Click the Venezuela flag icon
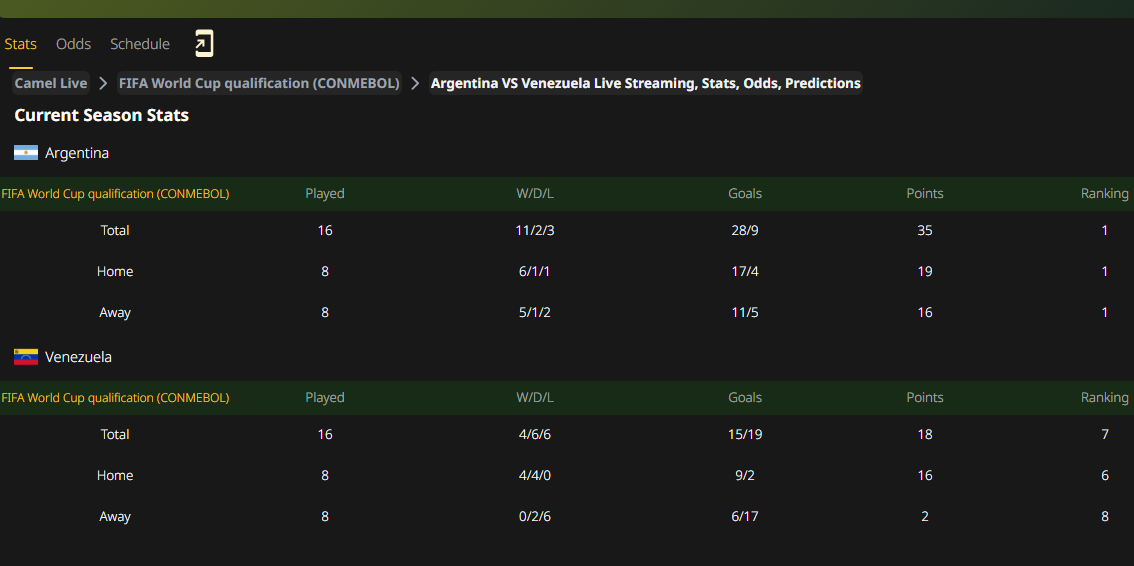 [x=26, y=356]
